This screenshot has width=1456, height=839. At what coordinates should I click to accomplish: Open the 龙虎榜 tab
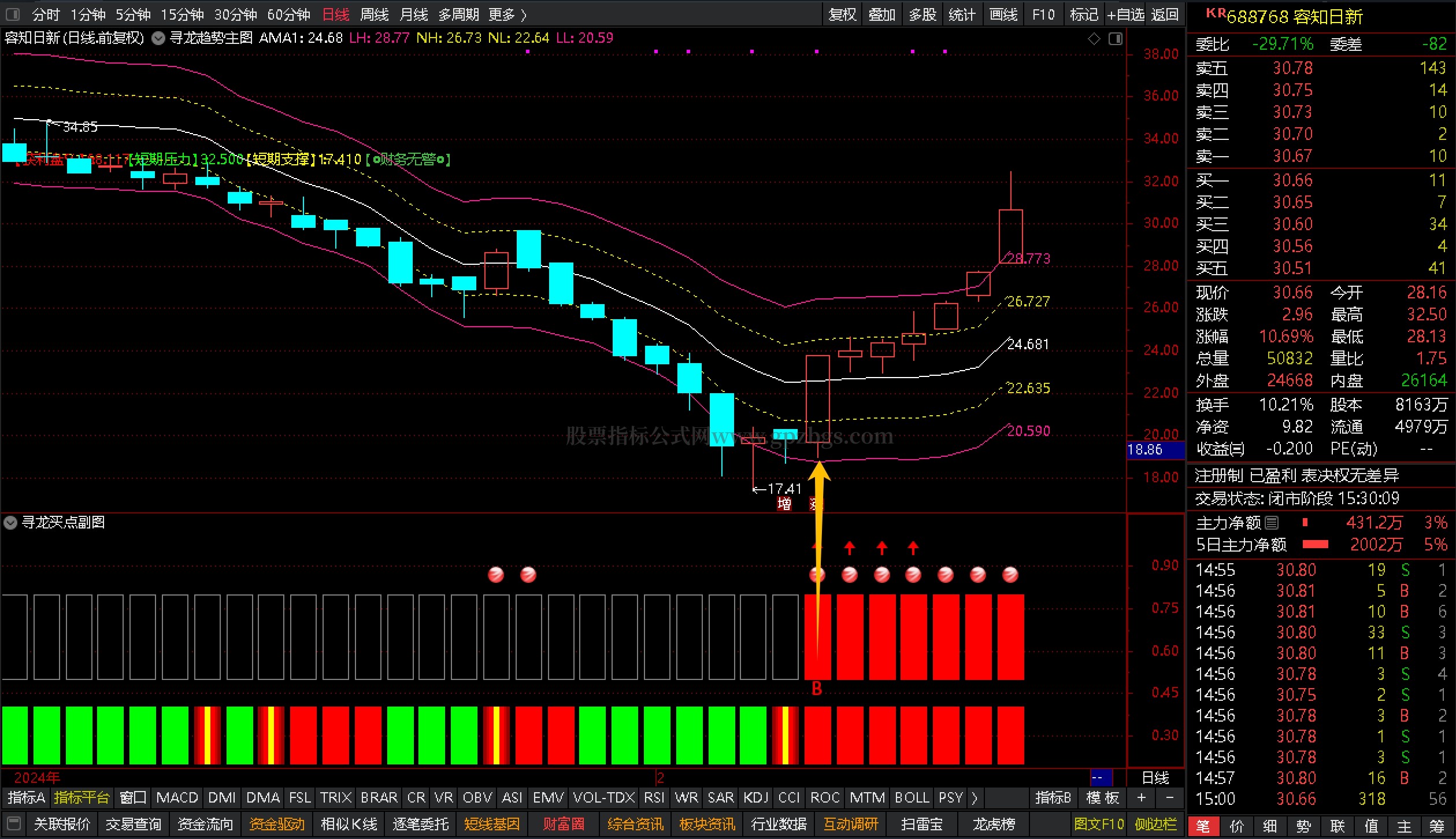994,824
